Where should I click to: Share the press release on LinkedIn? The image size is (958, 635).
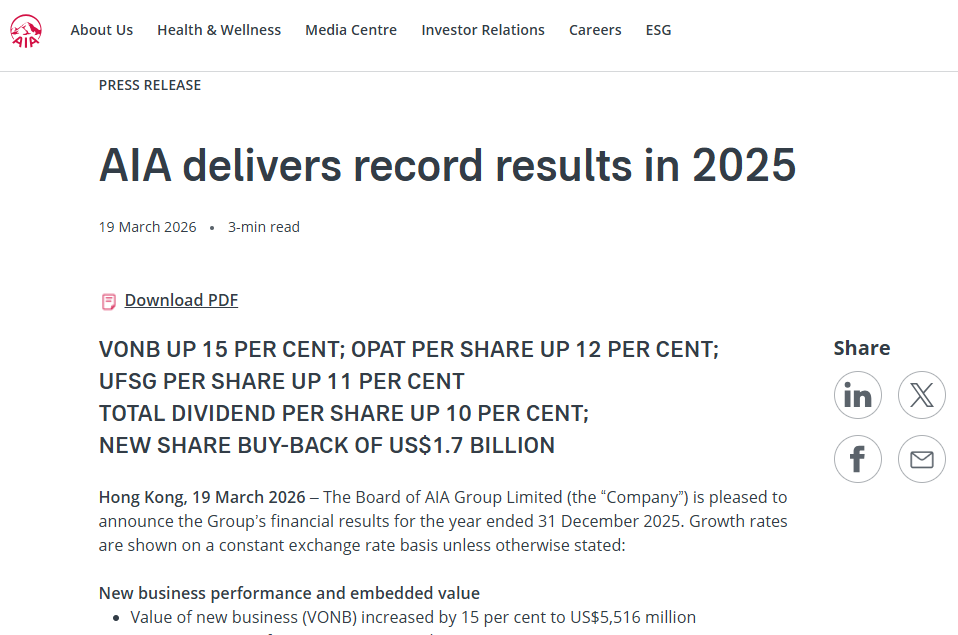tap(858, 395)
